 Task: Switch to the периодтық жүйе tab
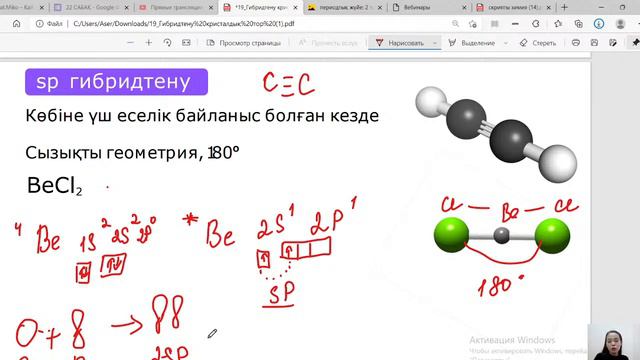point(345,7)
